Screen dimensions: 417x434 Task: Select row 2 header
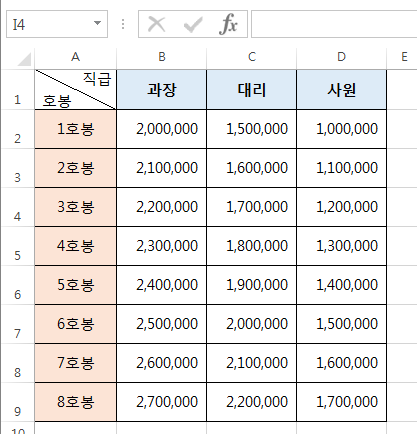coord(18,129)
